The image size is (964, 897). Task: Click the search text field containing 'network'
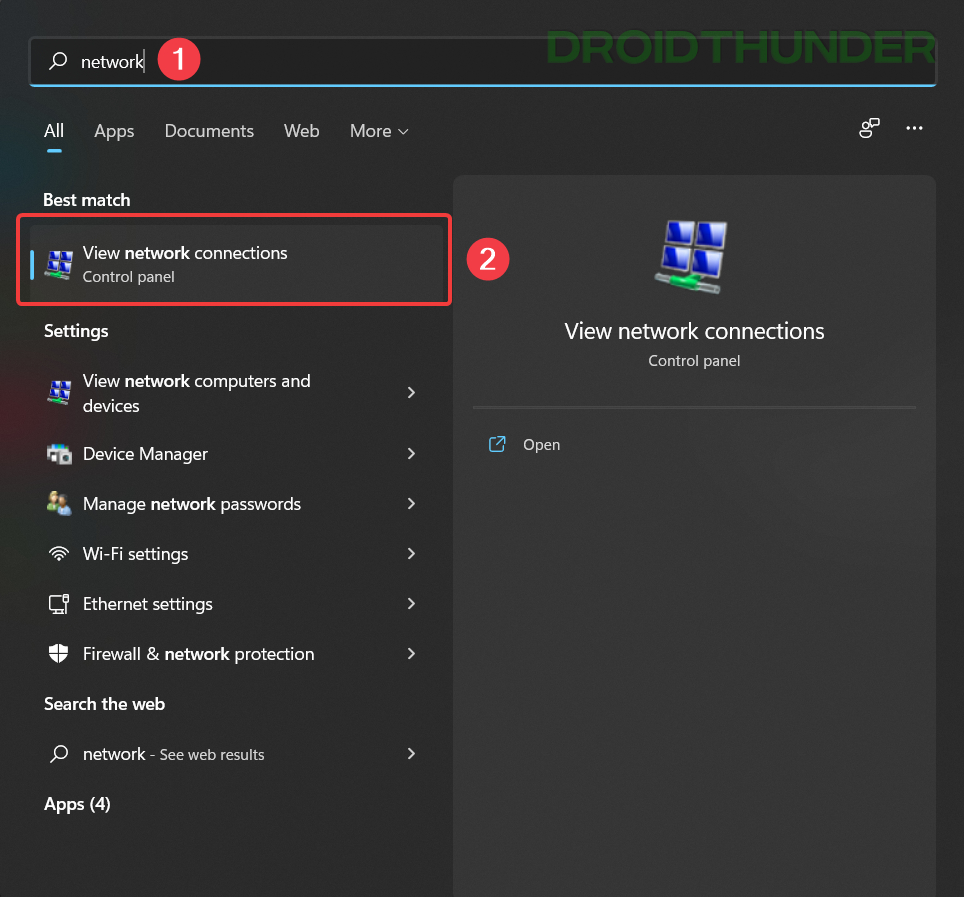[x=483, y=61]
